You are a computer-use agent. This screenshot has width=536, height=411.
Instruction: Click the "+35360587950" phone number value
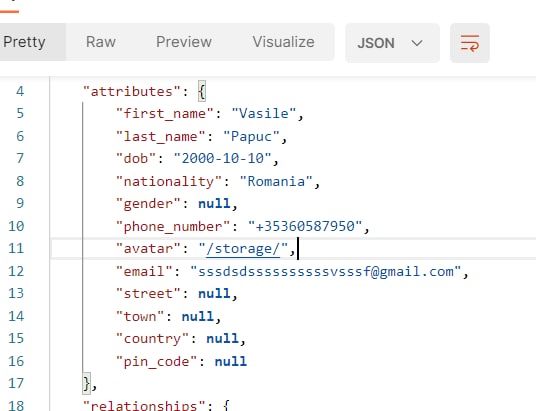[305, 226]
